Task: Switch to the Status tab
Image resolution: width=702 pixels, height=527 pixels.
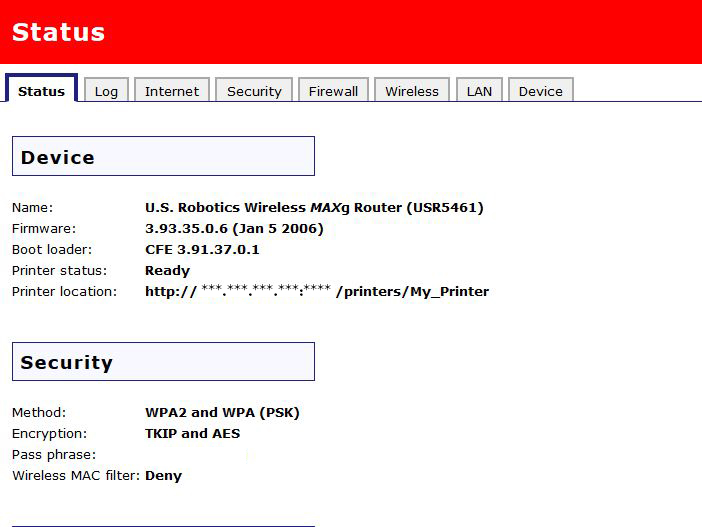Action: (x=41, y=89)
